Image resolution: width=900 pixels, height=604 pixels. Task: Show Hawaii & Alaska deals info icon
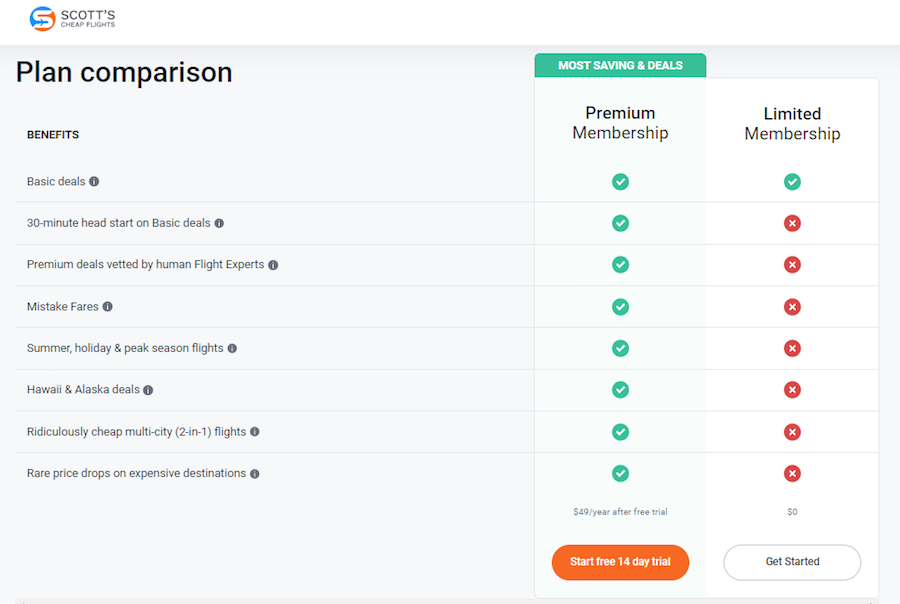(x=148, y=390)
